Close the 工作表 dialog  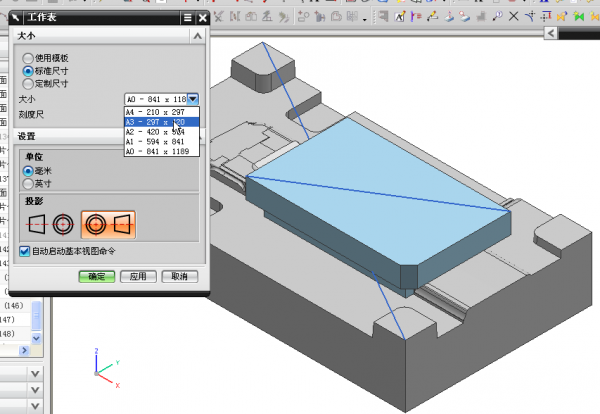tap(203, 18)
